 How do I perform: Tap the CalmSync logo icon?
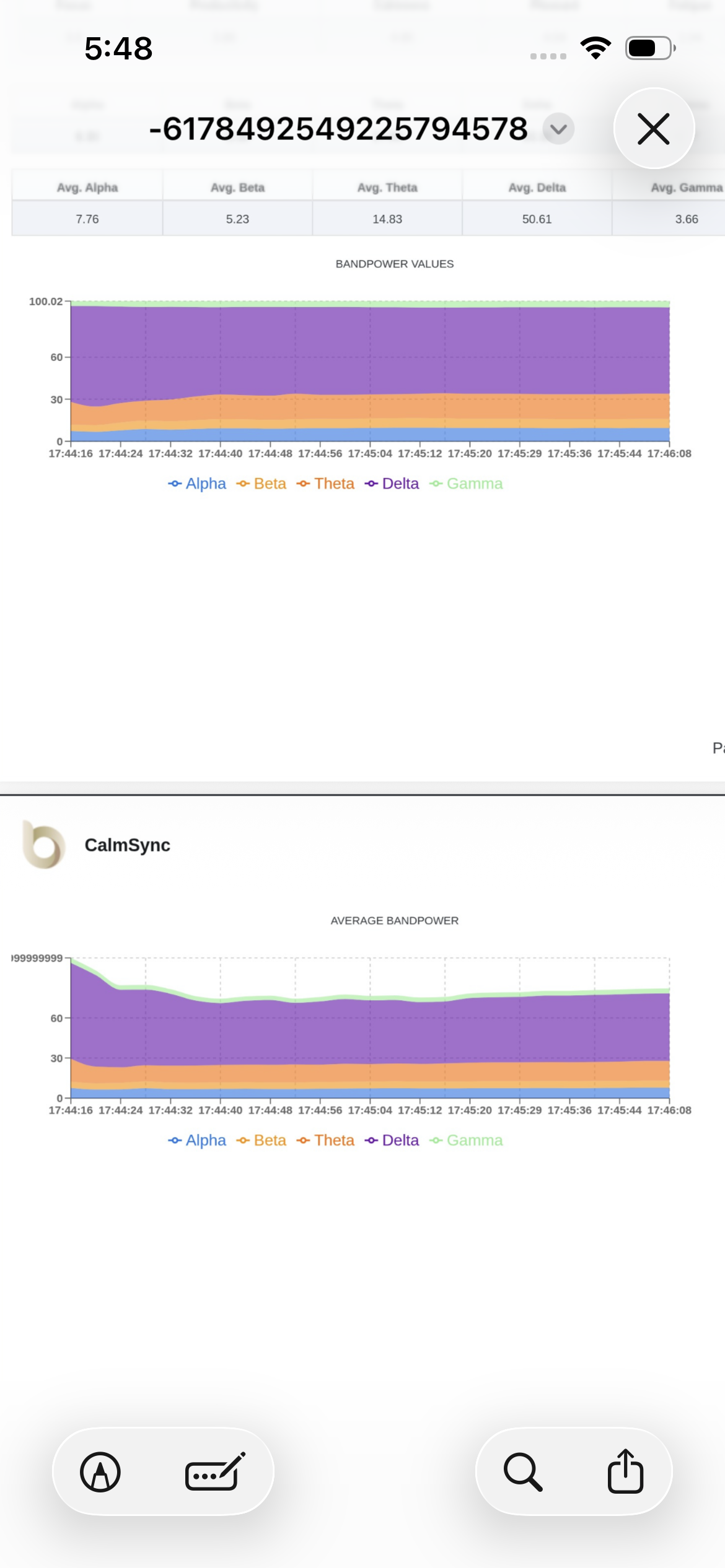pyautogui.click(x=43, y=845)
